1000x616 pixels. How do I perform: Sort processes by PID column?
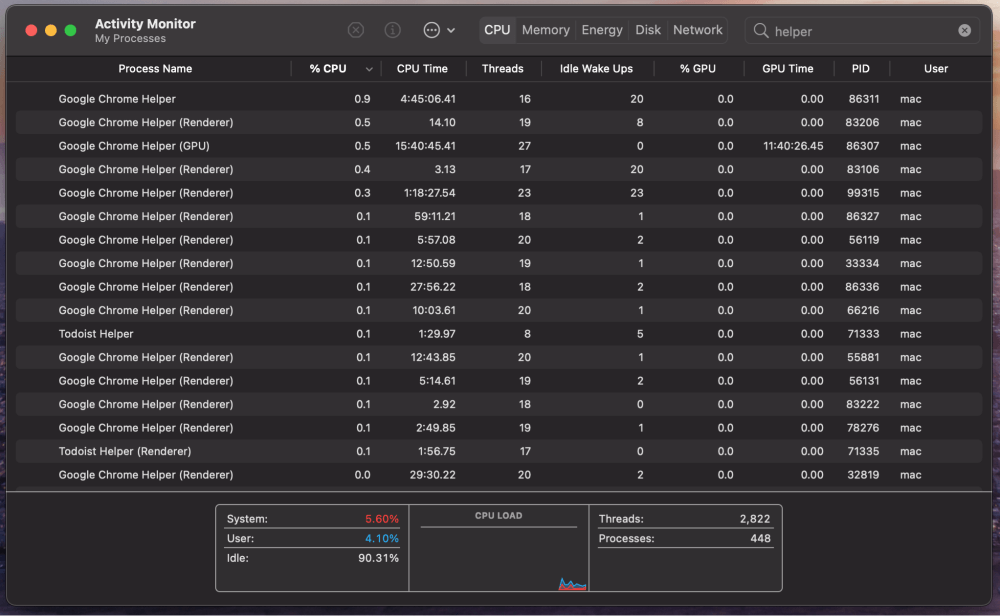(860, 69)
